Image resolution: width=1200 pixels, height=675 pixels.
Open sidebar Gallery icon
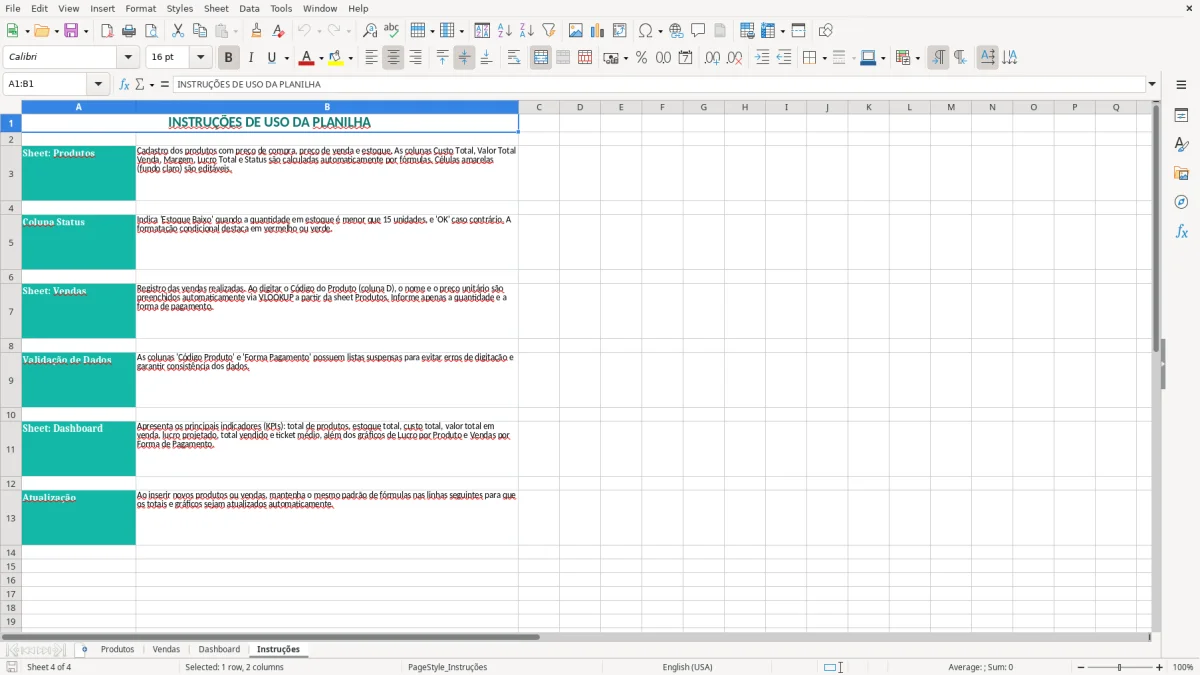tap(1181, 173)
